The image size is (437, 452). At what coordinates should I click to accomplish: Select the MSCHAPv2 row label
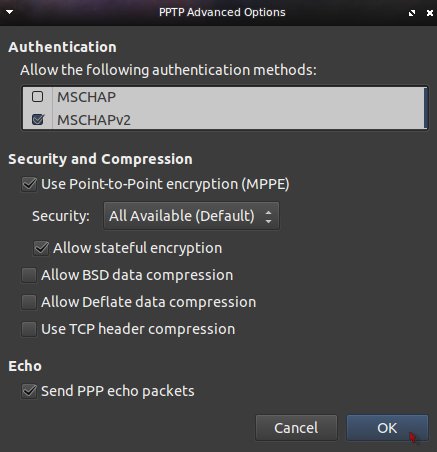(94, 120)
